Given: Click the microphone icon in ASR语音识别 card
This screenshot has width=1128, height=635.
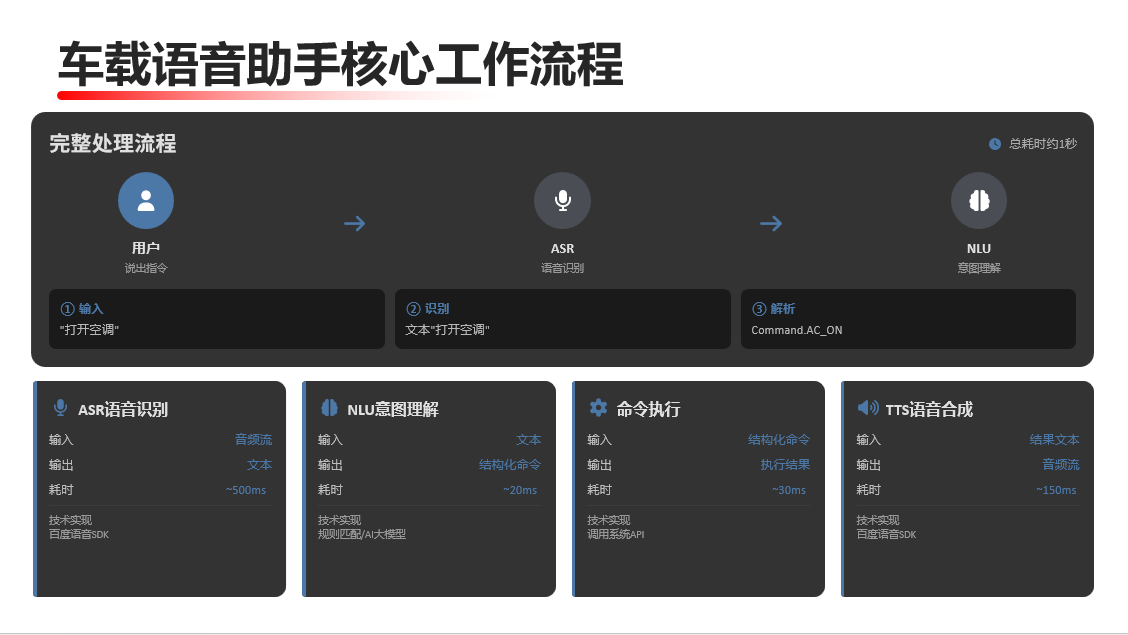Looking at the screenshot, I should (60, 408).
